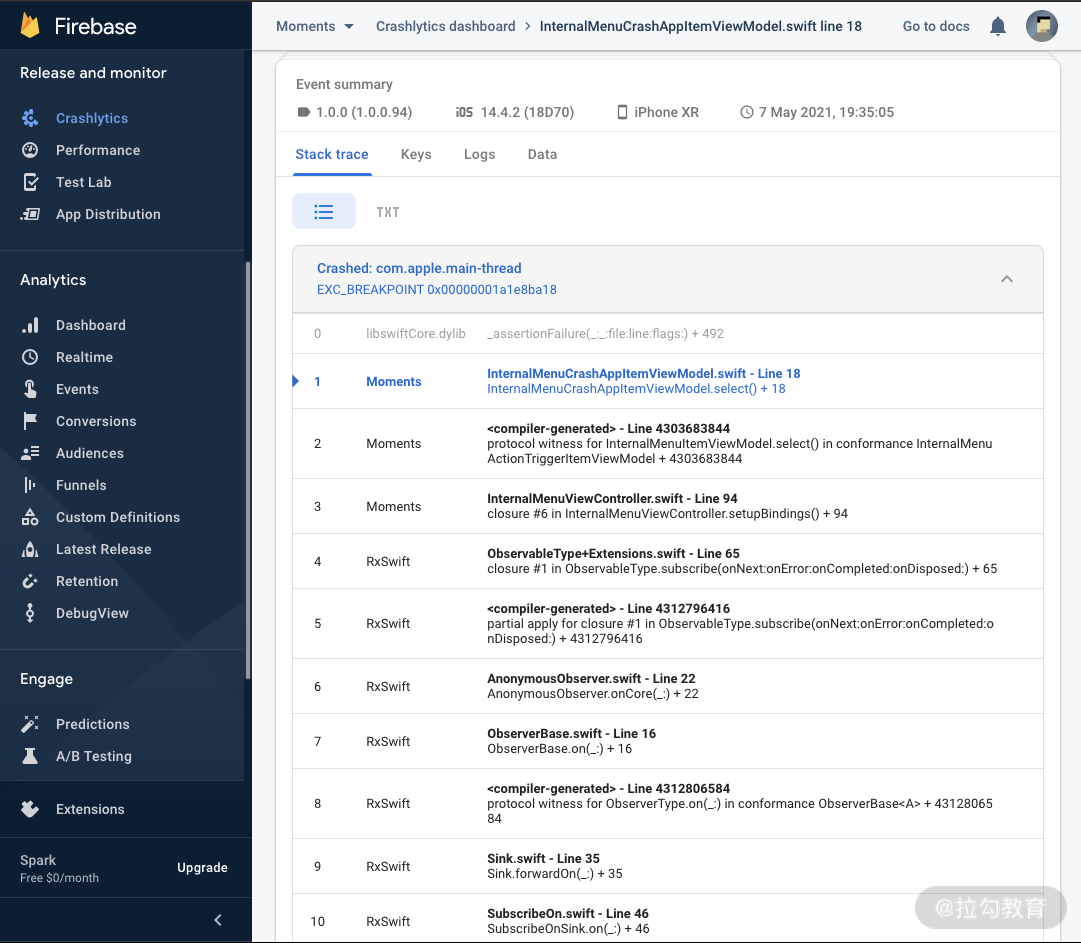Select compiler-generated Line 4303683844 frame
The height and width of the screenshot is (943, 1081).
(667, 443)
